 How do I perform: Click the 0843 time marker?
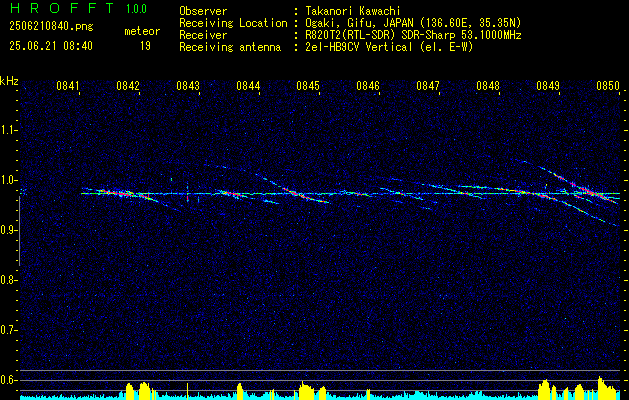pos(188,86)
